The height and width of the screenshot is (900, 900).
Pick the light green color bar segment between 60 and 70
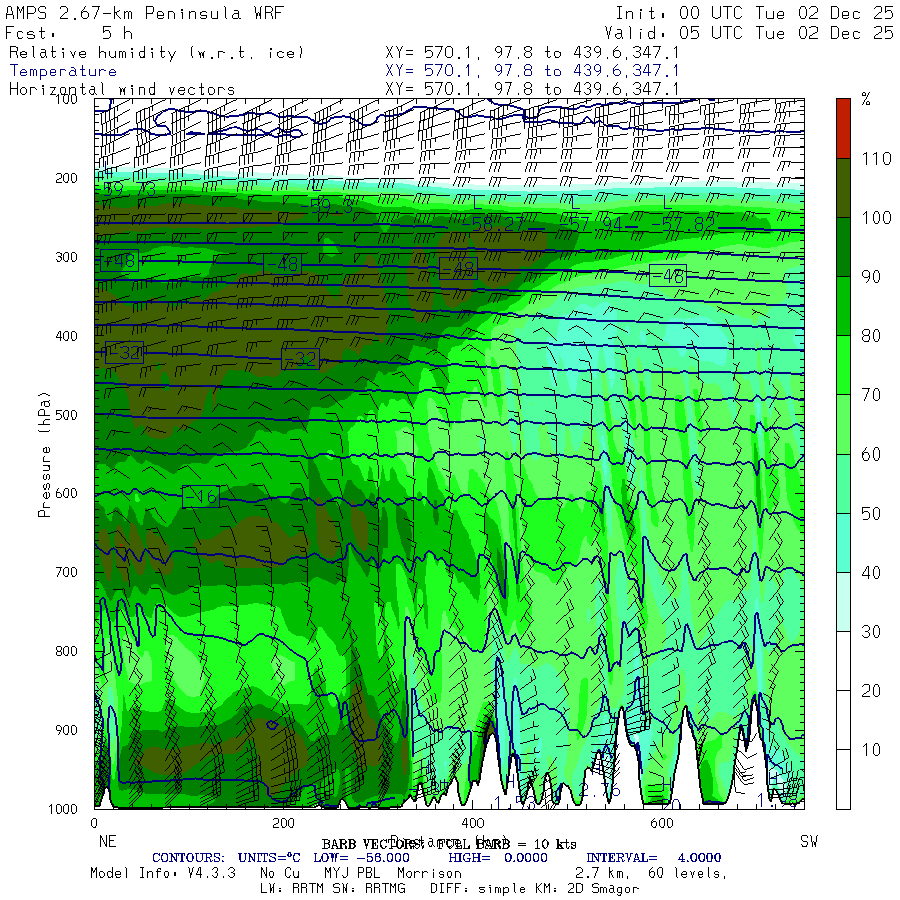coord(843,424)
